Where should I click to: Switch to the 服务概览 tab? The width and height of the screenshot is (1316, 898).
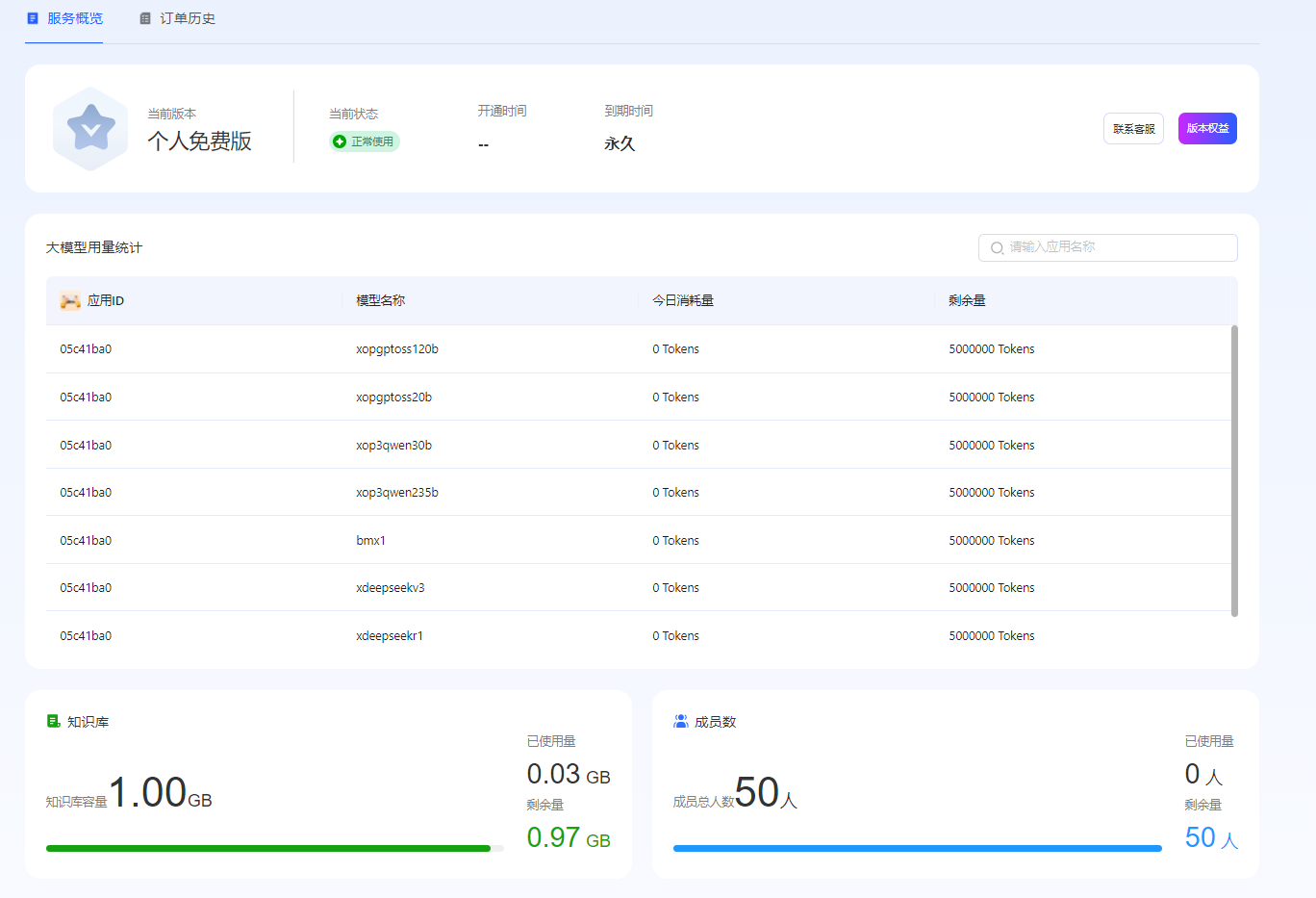[x=64, y=18]
